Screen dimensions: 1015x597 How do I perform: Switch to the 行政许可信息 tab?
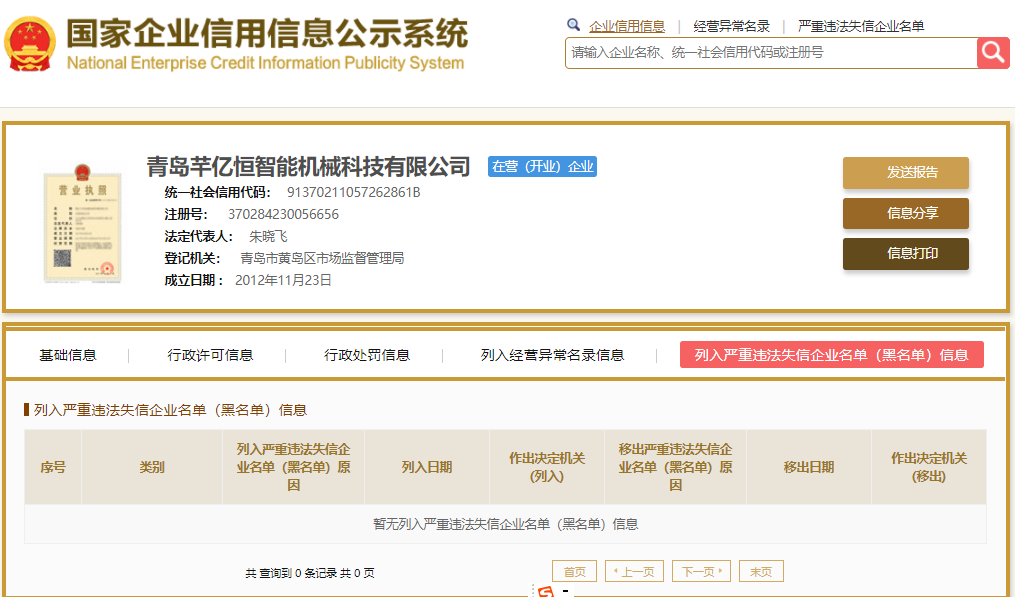210,355
